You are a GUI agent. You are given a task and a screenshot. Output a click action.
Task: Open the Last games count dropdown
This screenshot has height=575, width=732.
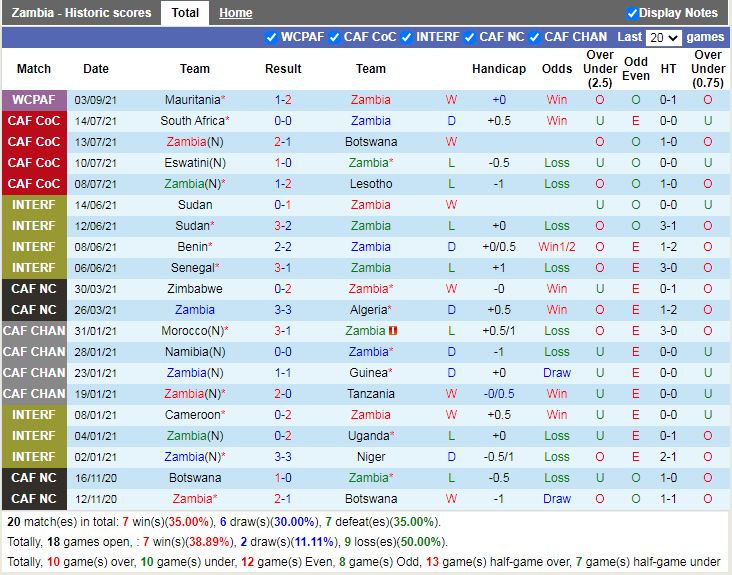point(663,38)
